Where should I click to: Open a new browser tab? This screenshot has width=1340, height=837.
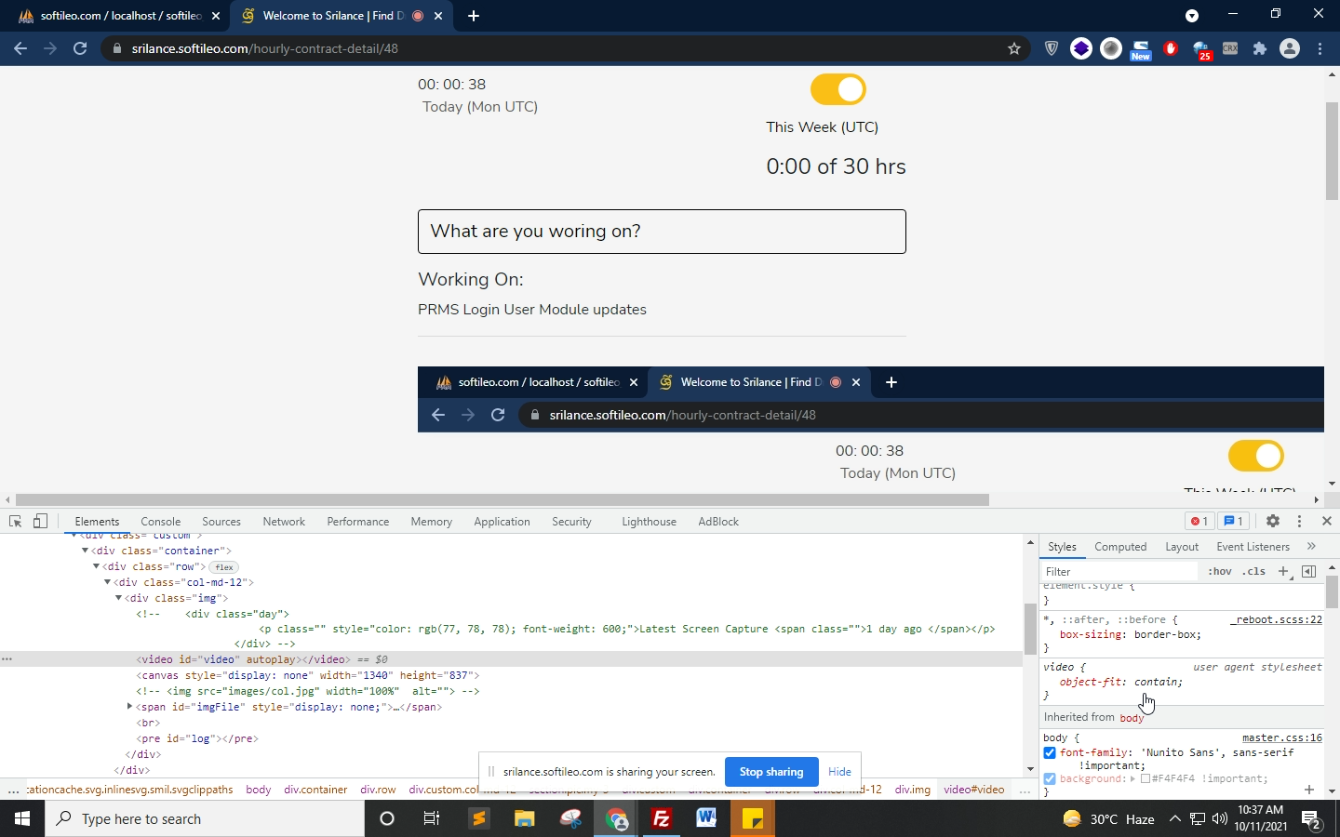click(x=473, y=16)
